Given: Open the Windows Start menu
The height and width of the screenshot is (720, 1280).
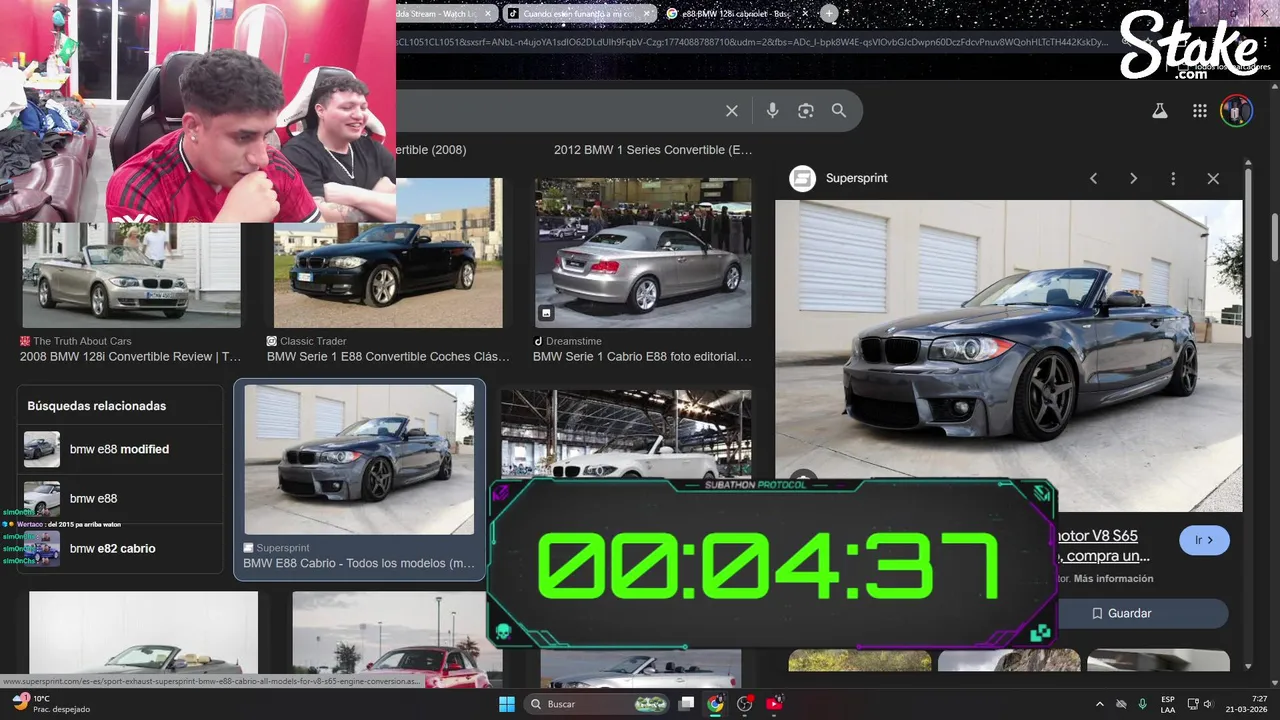Looking at the screenshot, I should [x=507, y=704].
